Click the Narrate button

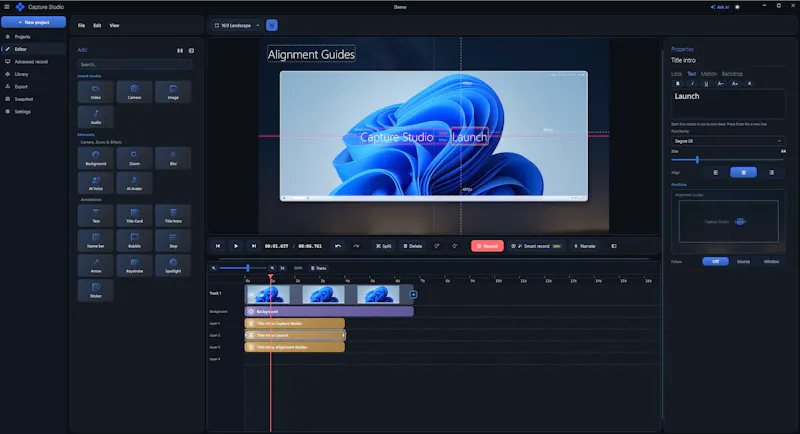(x=584, y=246)
